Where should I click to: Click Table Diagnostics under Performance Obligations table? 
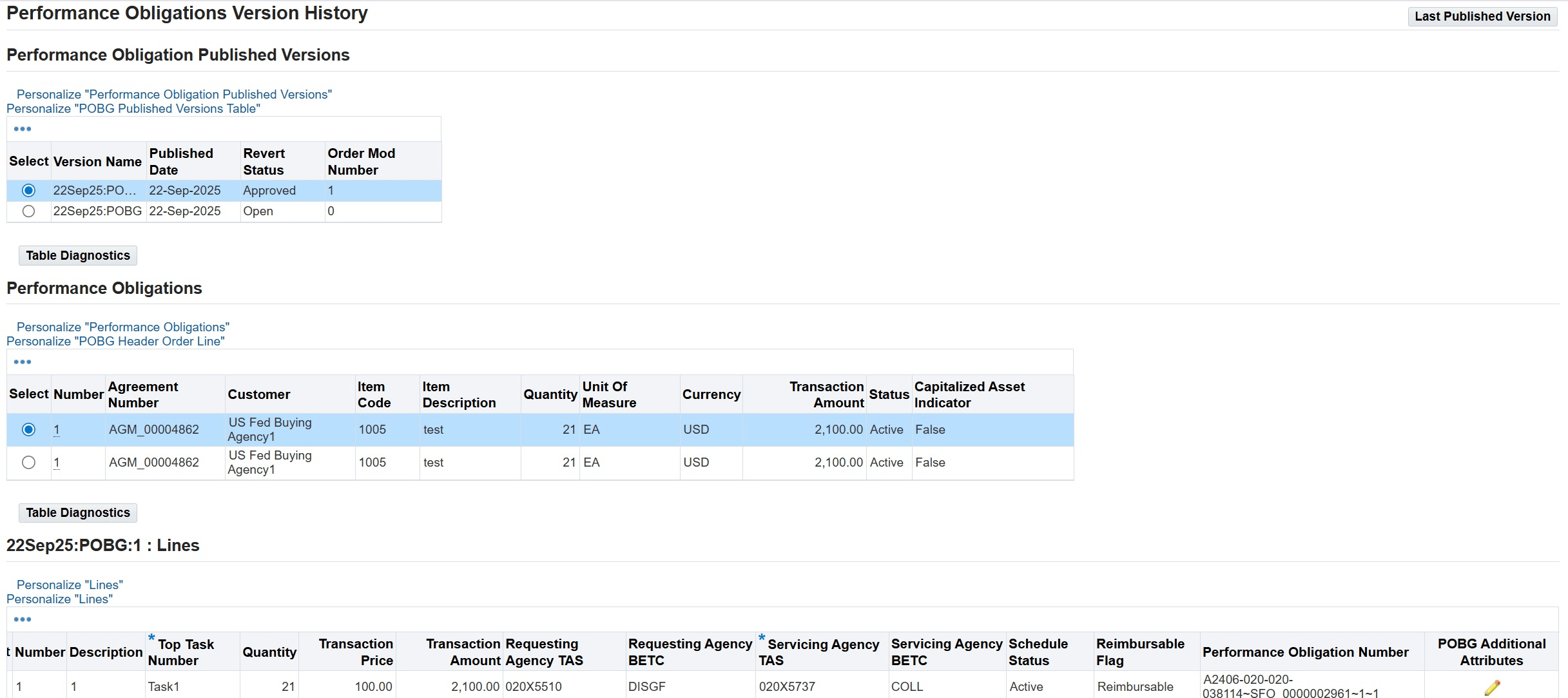(78, 513)
